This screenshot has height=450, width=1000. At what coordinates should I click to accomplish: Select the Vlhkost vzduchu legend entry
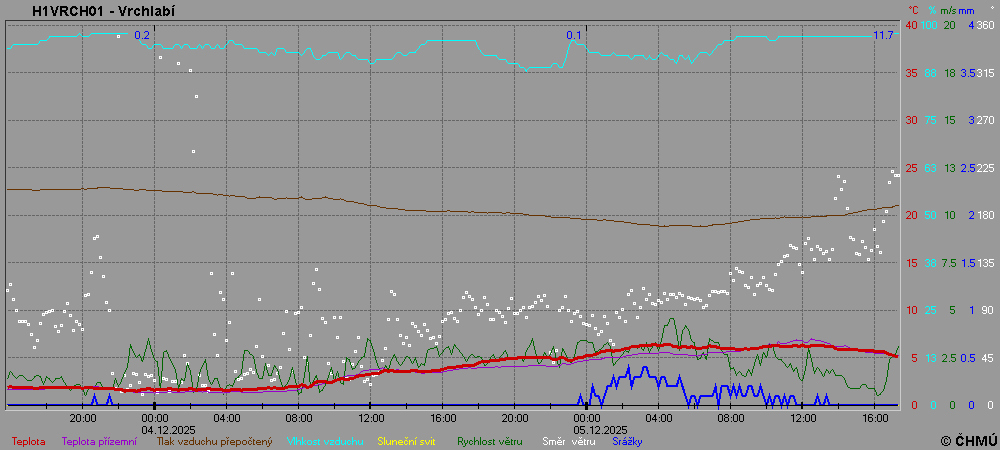pos(326,441)
